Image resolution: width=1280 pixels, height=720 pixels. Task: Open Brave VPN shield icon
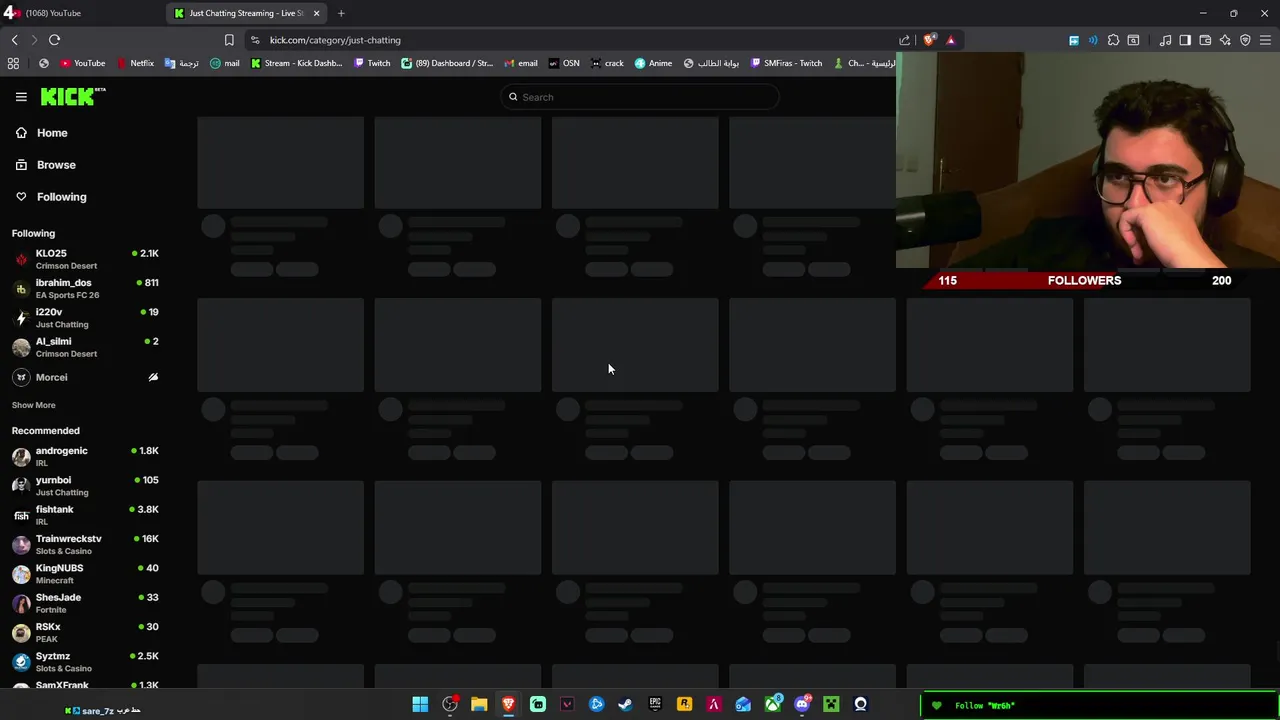coord(1245,40)
